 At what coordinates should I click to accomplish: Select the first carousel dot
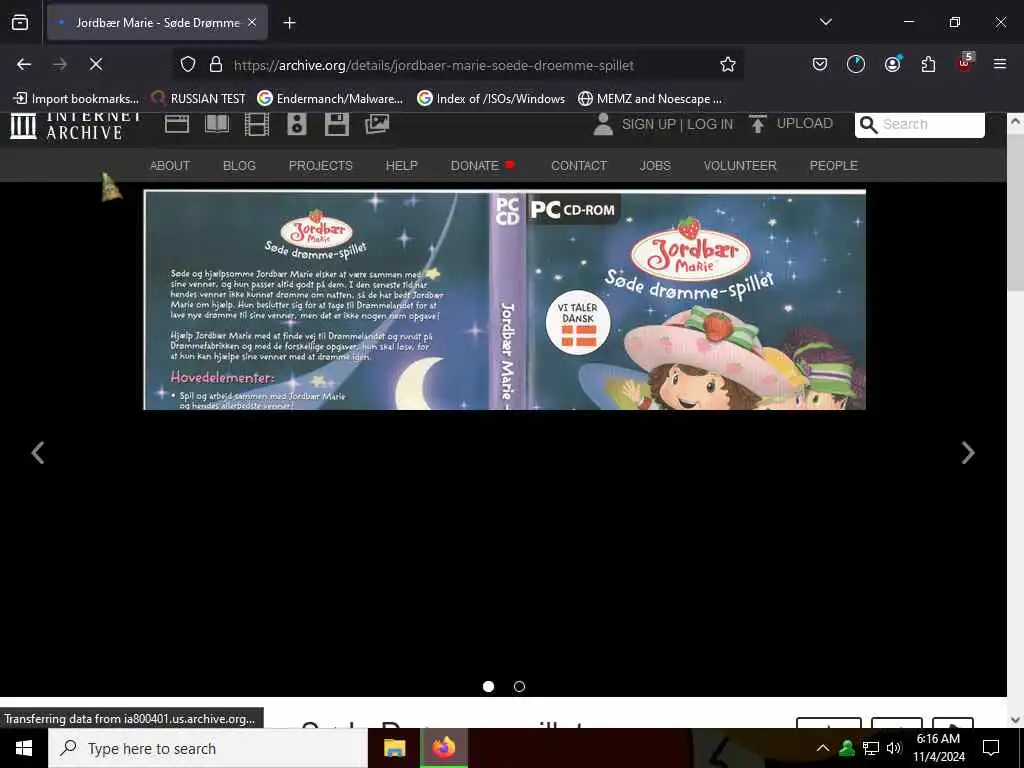tap(488, 686)
